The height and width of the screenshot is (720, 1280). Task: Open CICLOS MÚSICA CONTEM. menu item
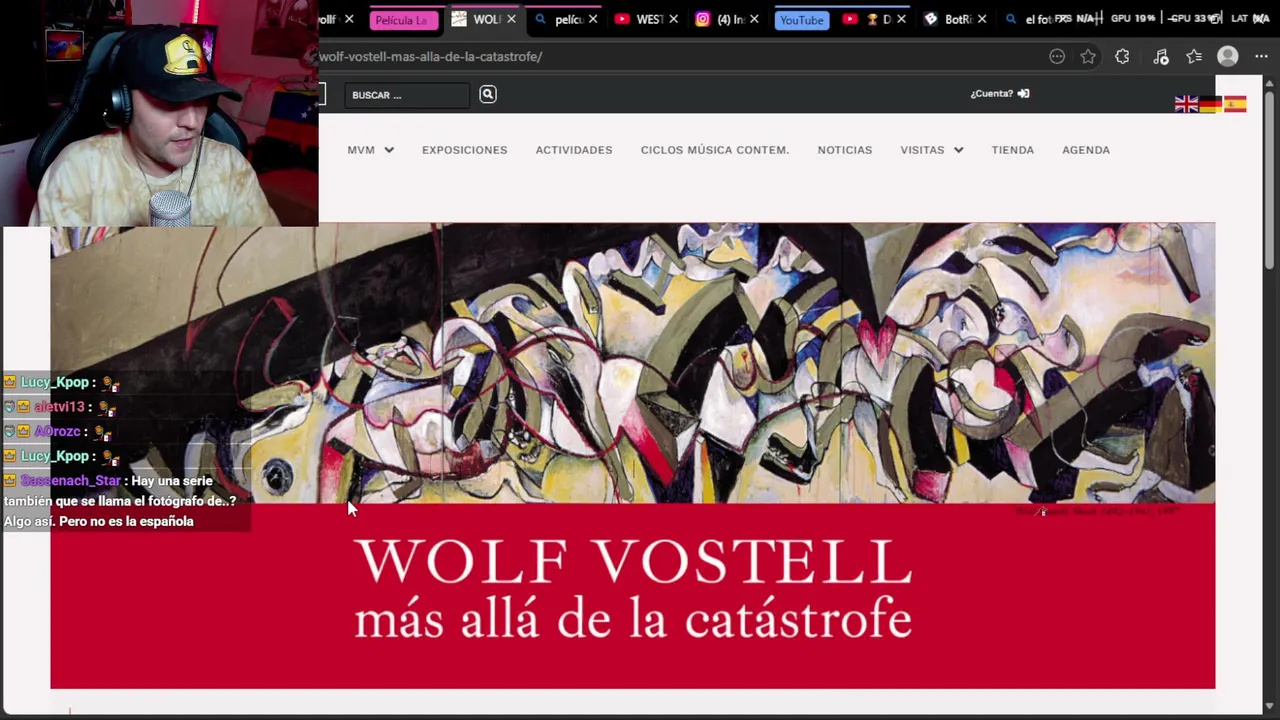[715, 150]
